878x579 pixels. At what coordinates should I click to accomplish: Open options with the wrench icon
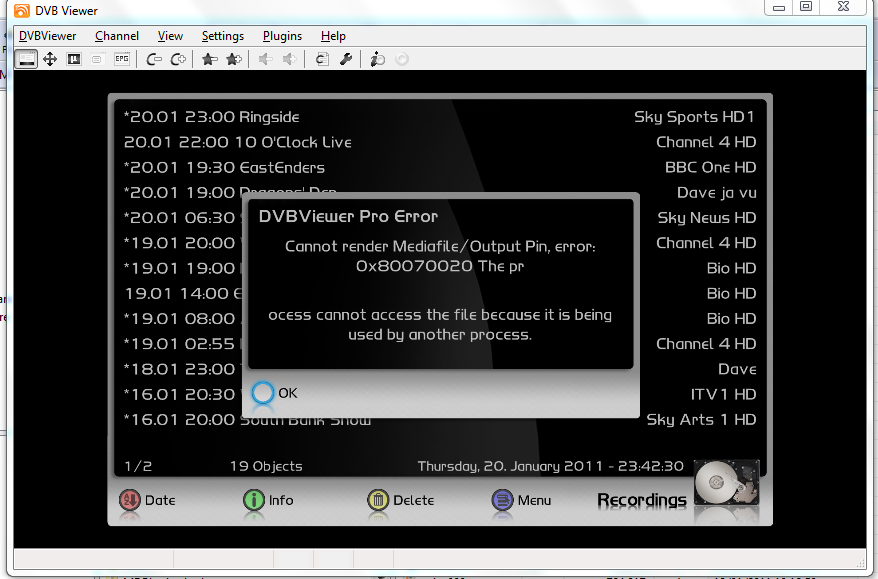(345, 59)
